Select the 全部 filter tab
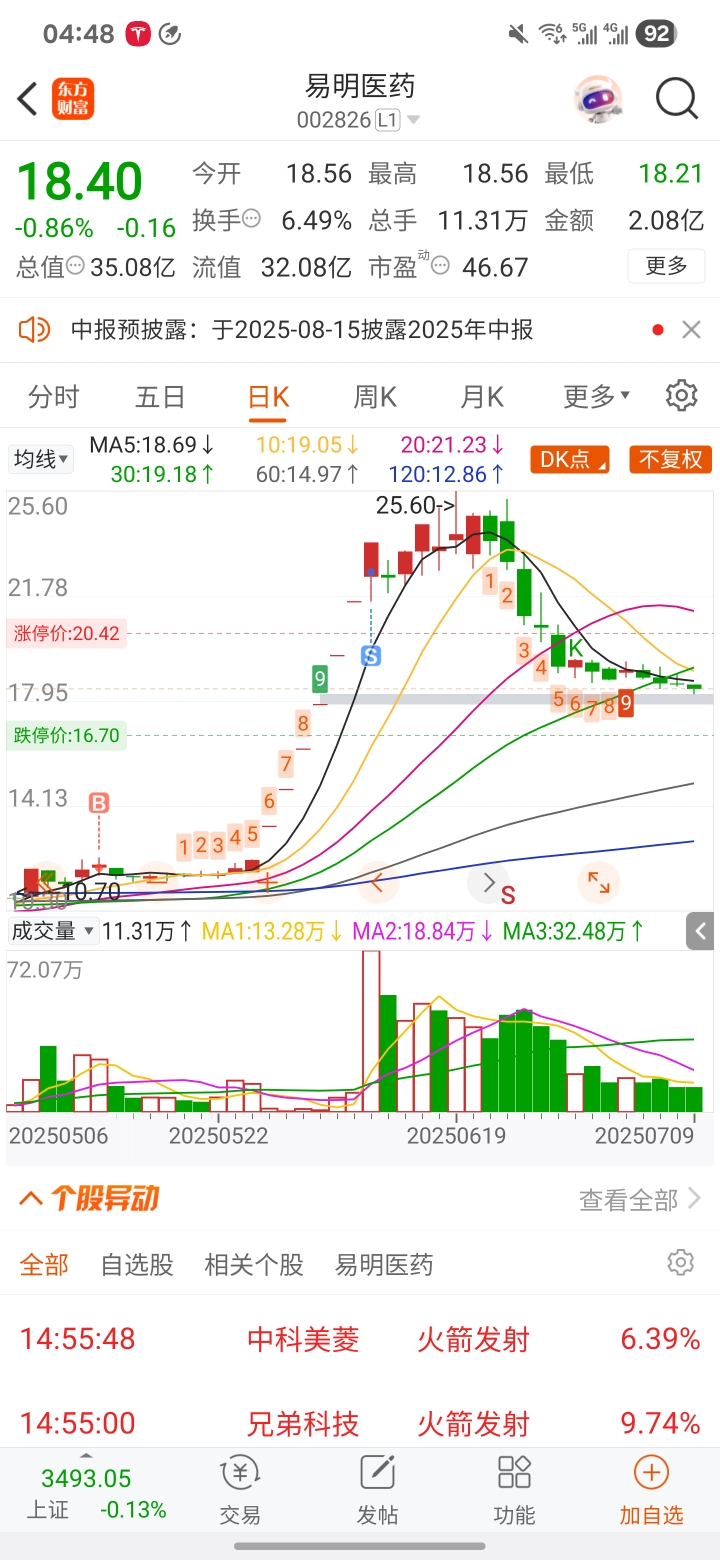 pyautogui.click(x=45, y=1264)
